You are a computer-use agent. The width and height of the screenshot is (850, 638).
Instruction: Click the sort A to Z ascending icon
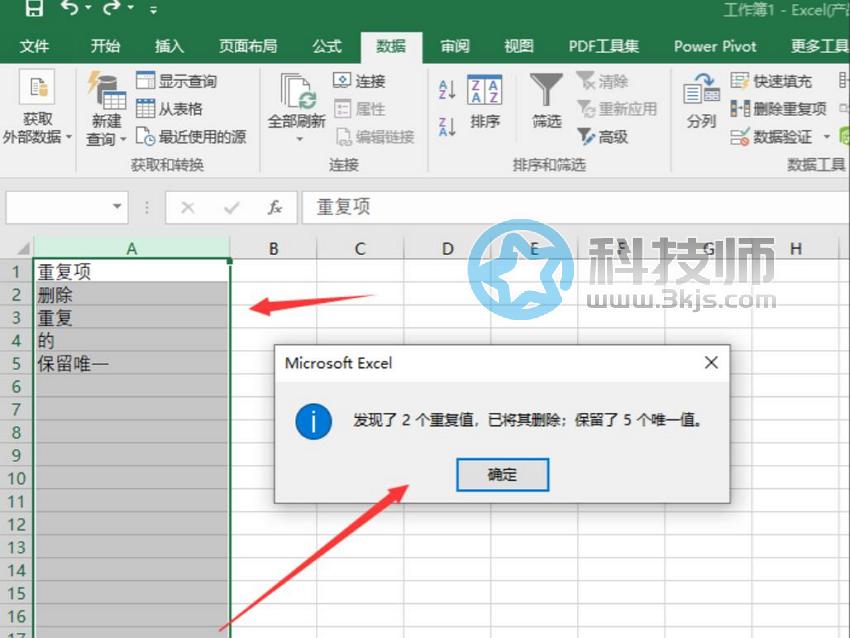click(447, 90)
